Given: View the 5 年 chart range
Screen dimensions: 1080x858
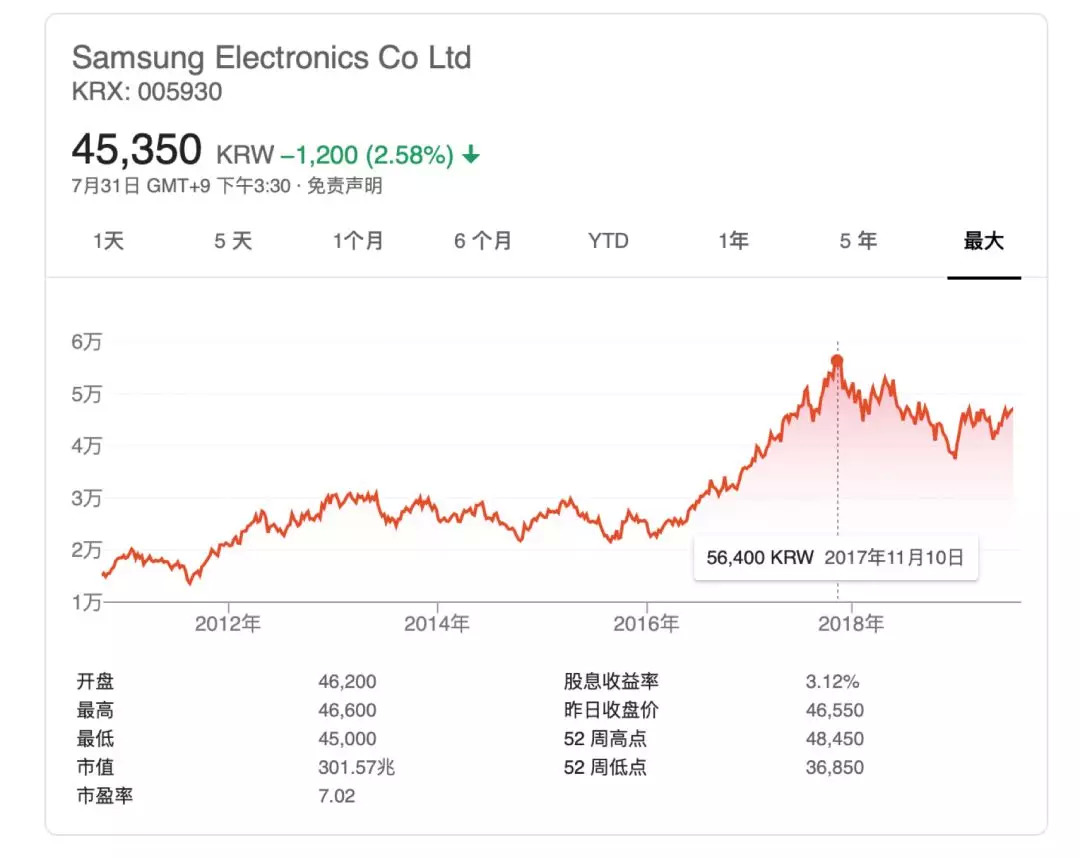Looking at the screenshot, I should (858, 241).
